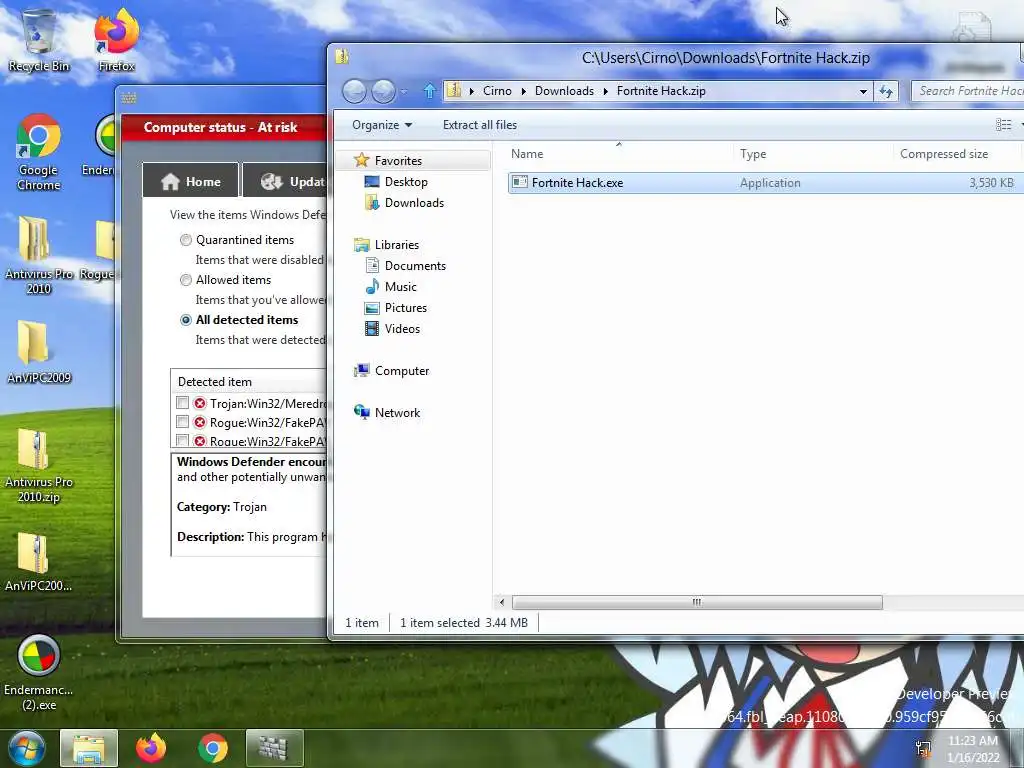The image size is (1024, 768).
Task: Go back in Explorer navigation
Action: [x=355, y=91]
